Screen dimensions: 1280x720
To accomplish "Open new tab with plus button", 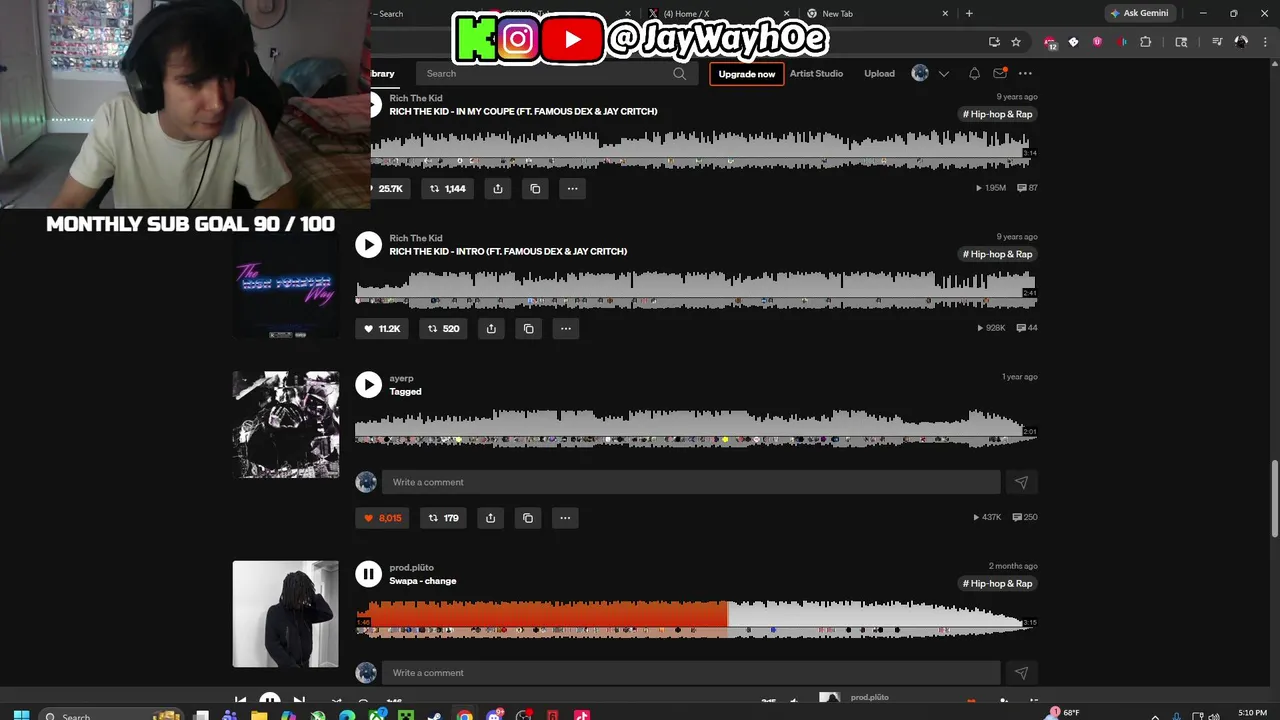I will coord(969,13).
